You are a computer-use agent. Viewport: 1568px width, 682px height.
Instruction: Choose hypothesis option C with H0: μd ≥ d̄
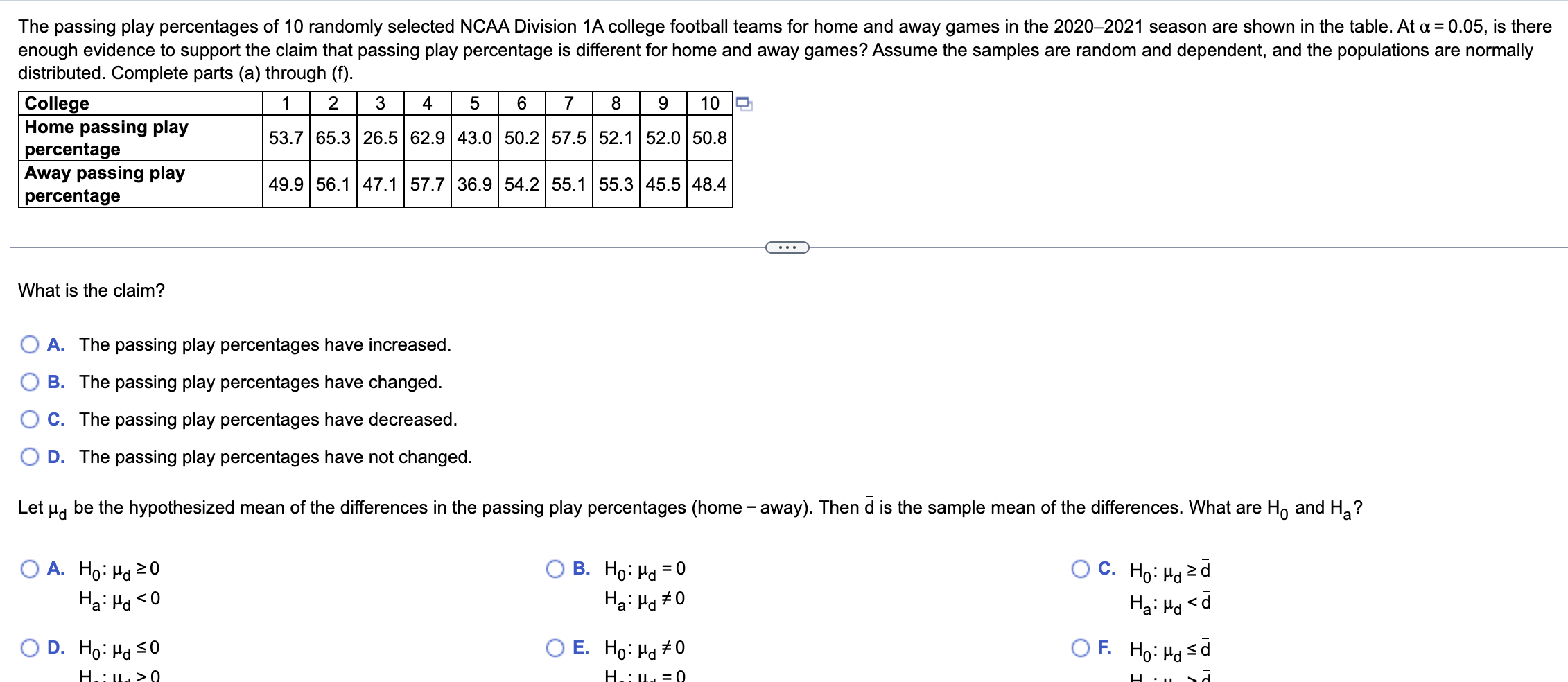coord(1079,568)
